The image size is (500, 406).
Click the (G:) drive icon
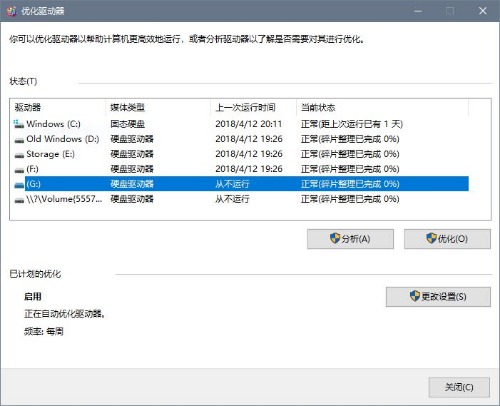[x=19, y=184]
